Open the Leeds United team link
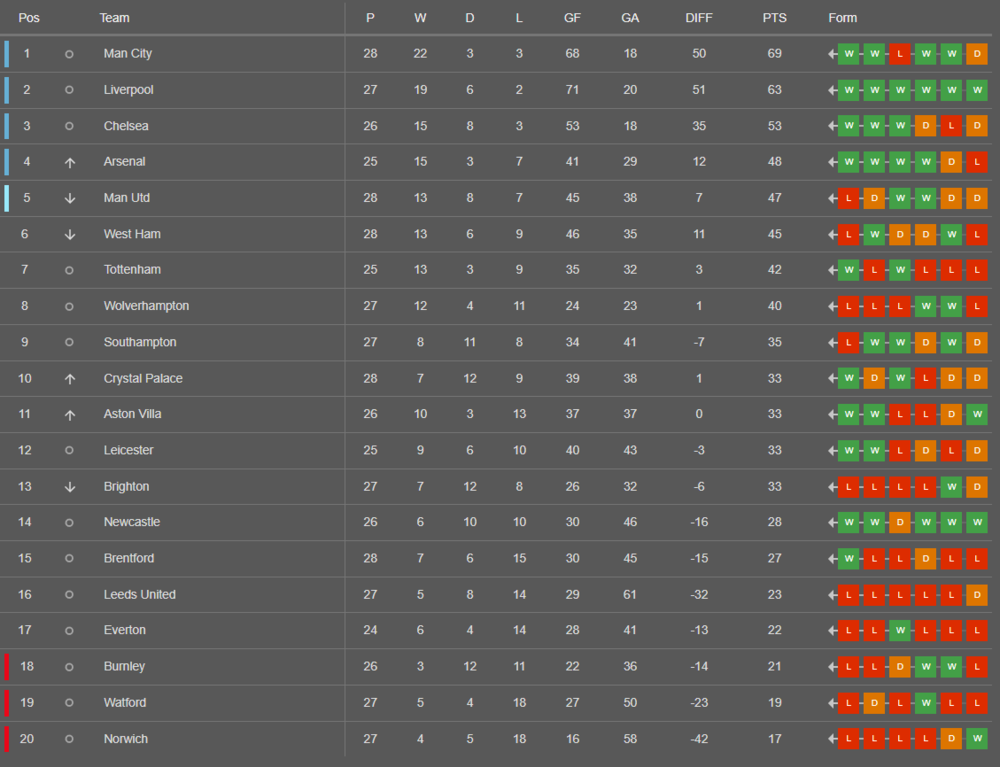This screenshot has height=767, width=1000. (x=140, y=595)
